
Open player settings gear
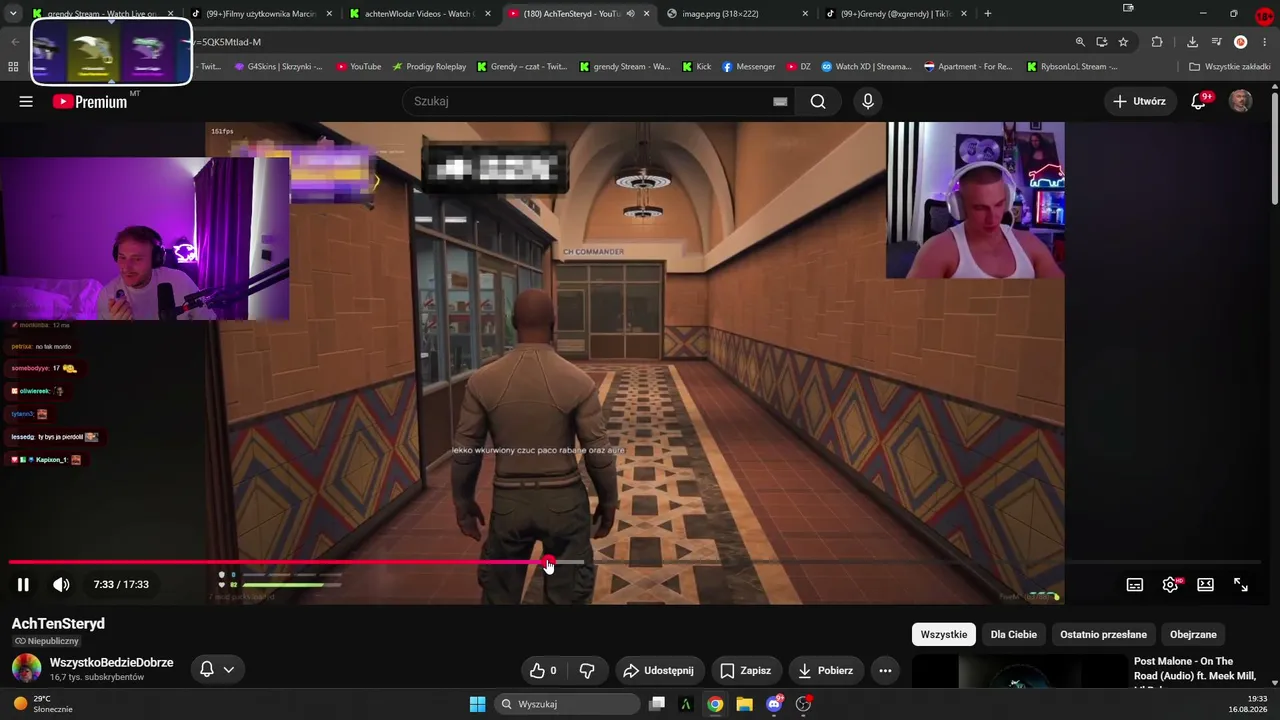coord(1170,585)
